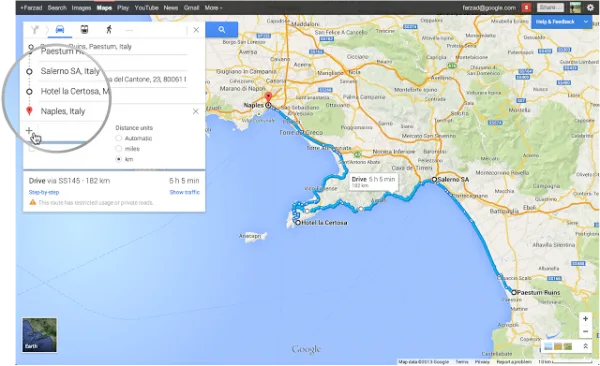Open the red notifications badge

point(526,7)
